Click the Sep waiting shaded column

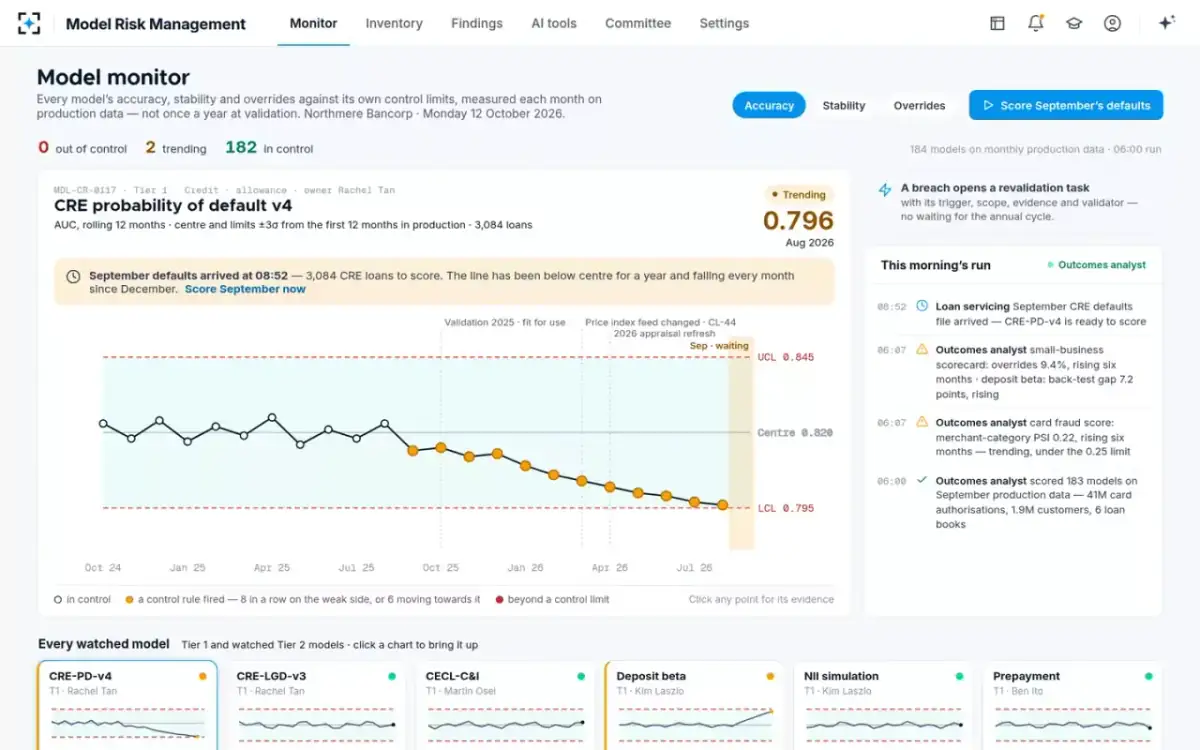coord(741,445)
